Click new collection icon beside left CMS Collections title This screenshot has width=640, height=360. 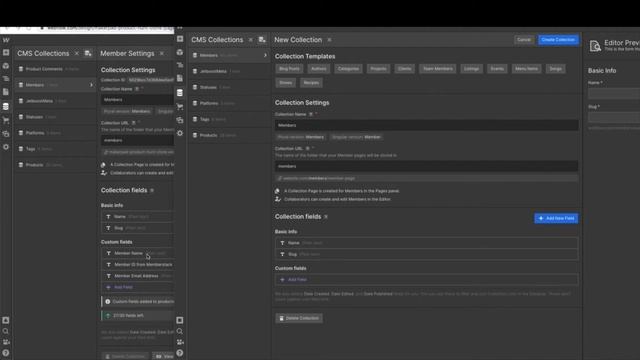pos(88,53)
